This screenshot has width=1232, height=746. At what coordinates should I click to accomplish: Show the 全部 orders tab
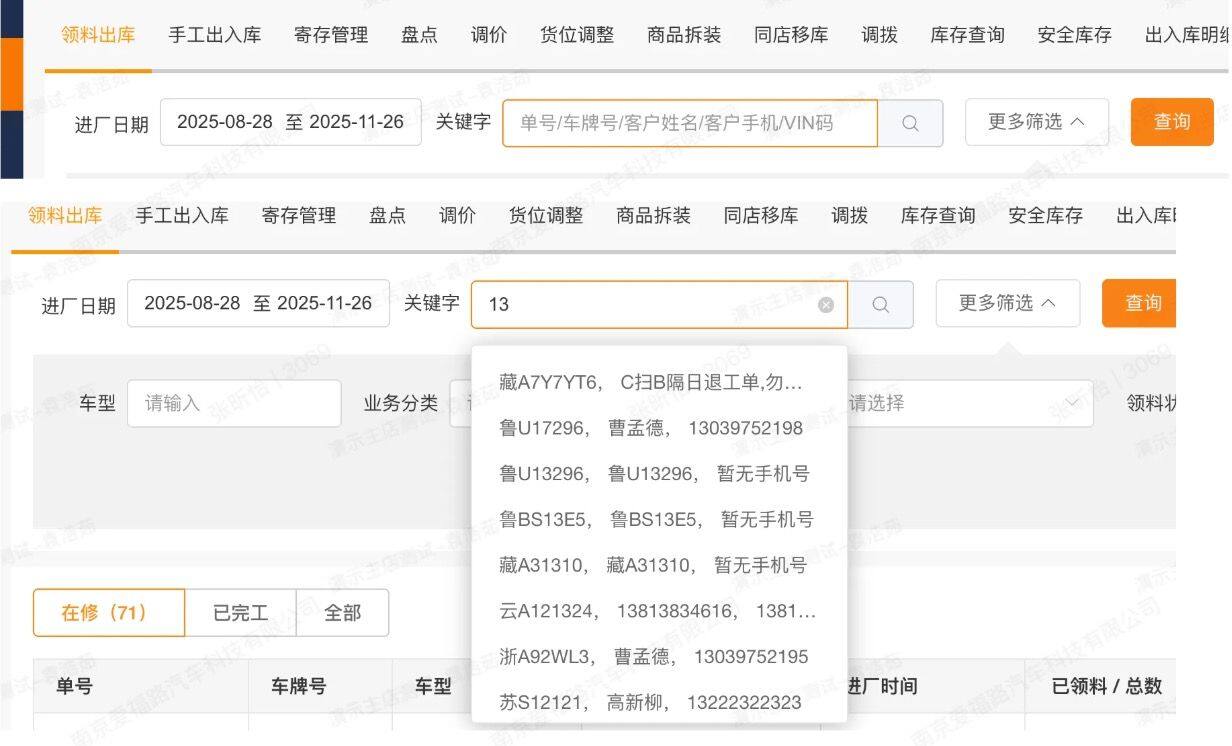point(342,613)
